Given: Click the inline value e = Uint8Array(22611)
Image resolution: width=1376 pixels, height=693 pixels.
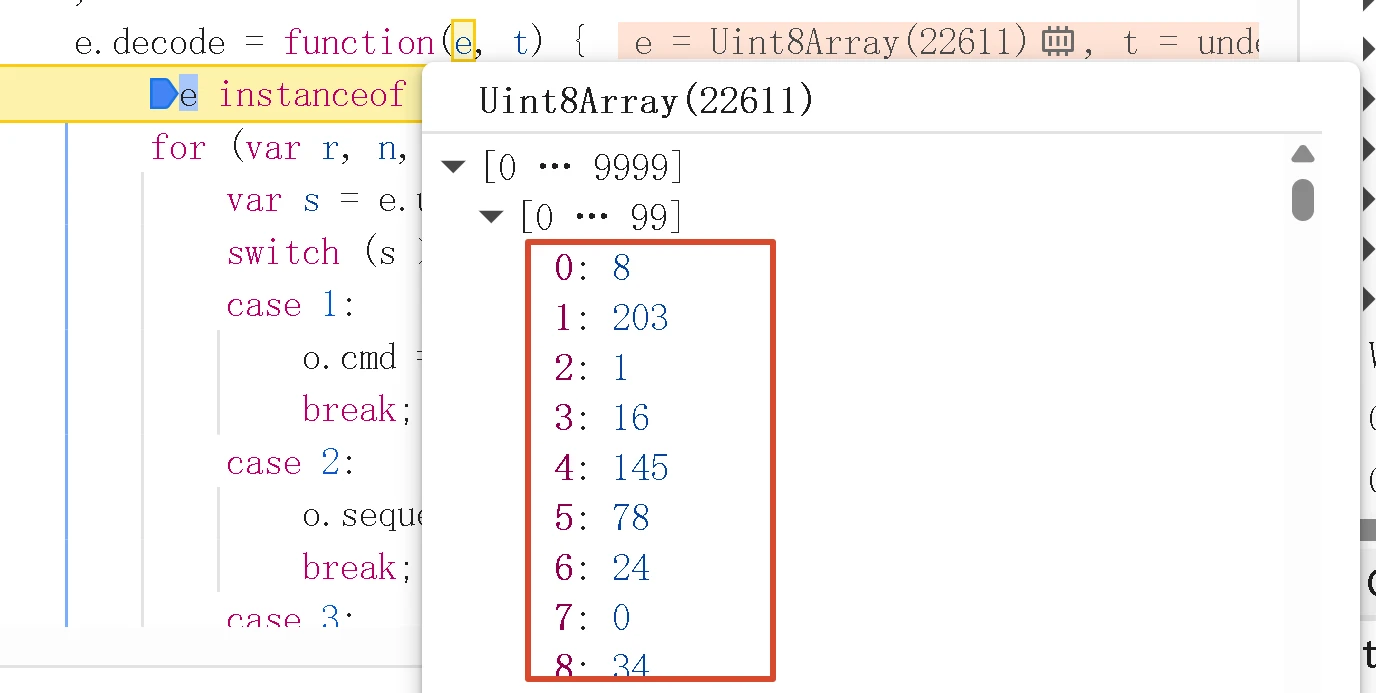Looking at the screenshot, I should 831,43.
